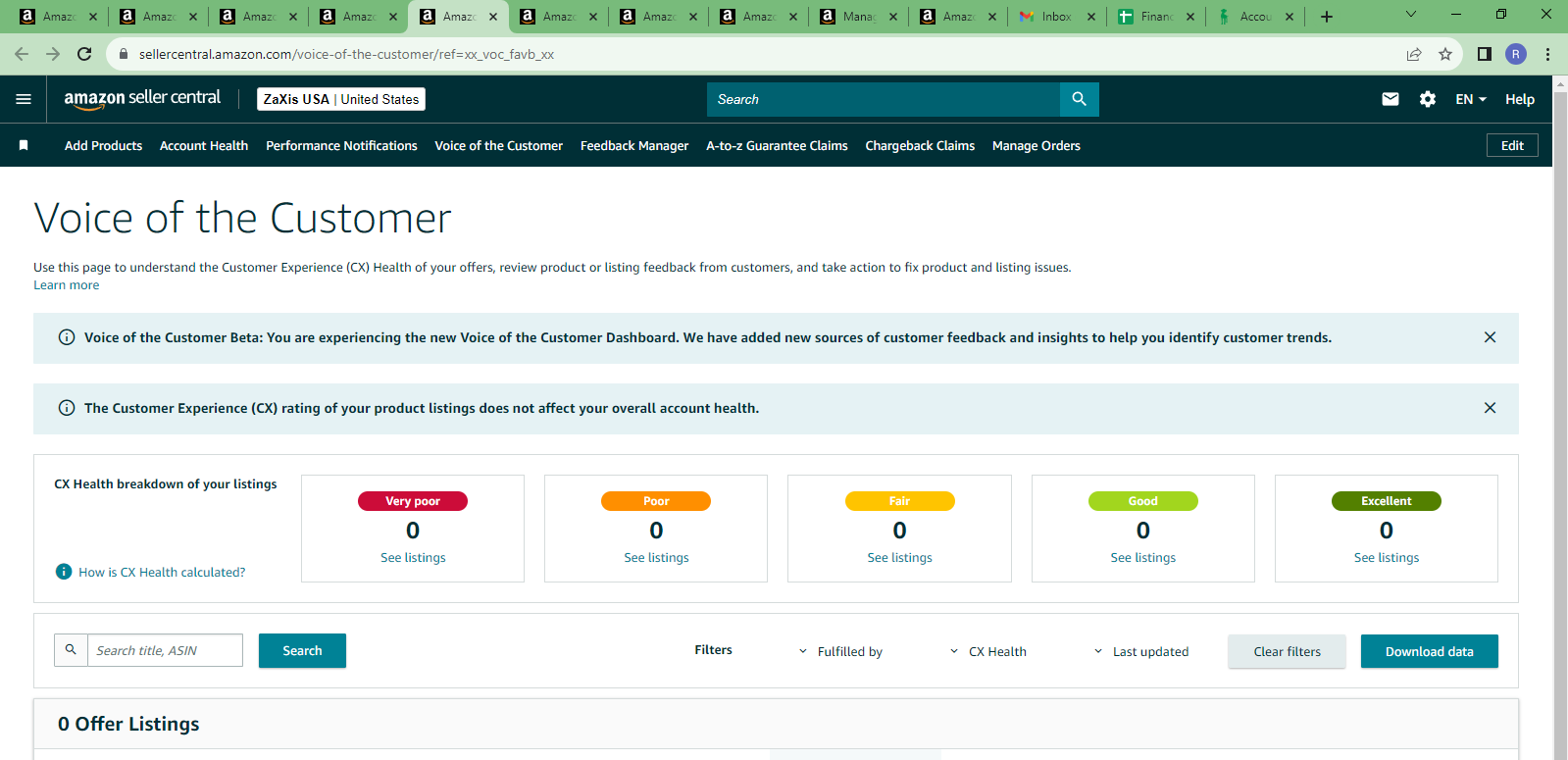Viewport: 1568px width, 760px height.
Task: Click the Amazon Seller Central logo
Action: (x=142, y=99)
